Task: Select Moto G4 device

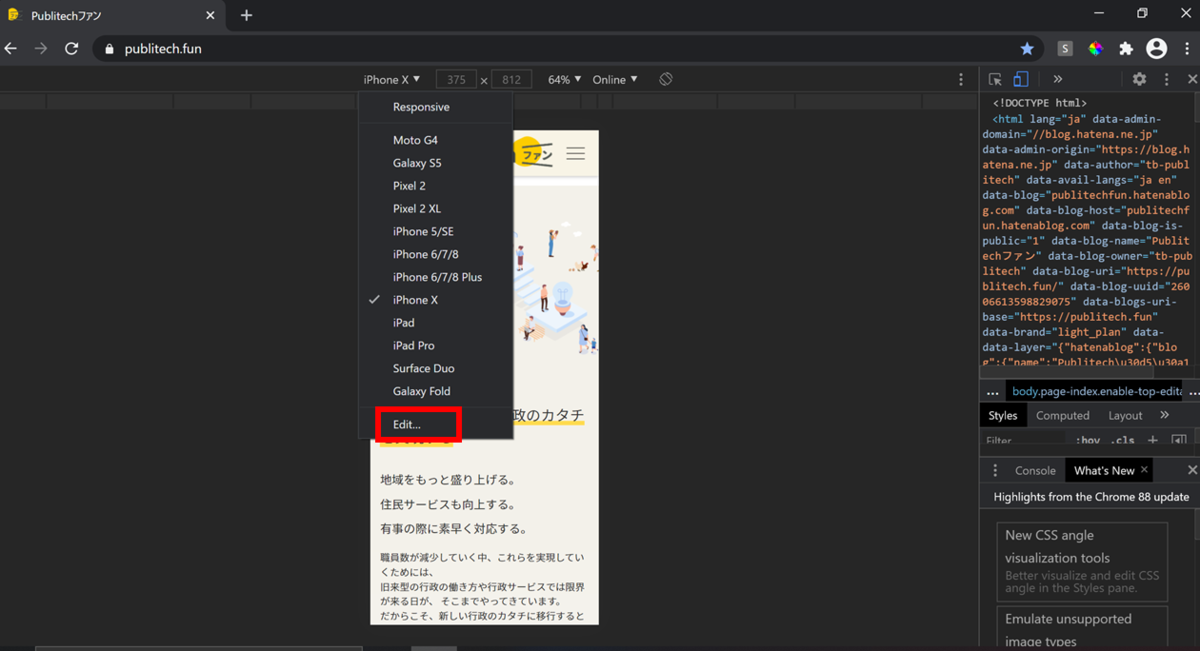Action: click(436, 140)
